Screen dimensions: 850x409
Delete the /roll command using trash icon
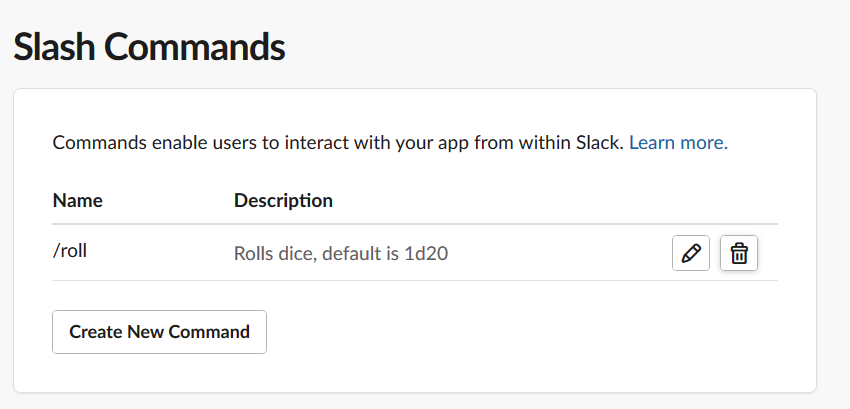coord(739,253)
